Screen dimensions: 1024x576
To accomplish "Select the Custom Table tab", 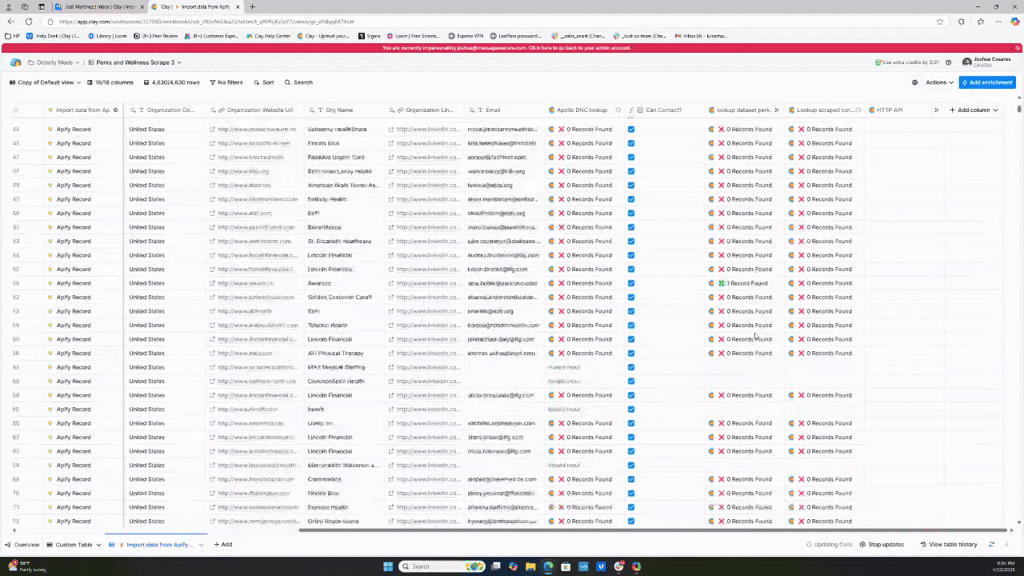I will (x=73, y=545).
